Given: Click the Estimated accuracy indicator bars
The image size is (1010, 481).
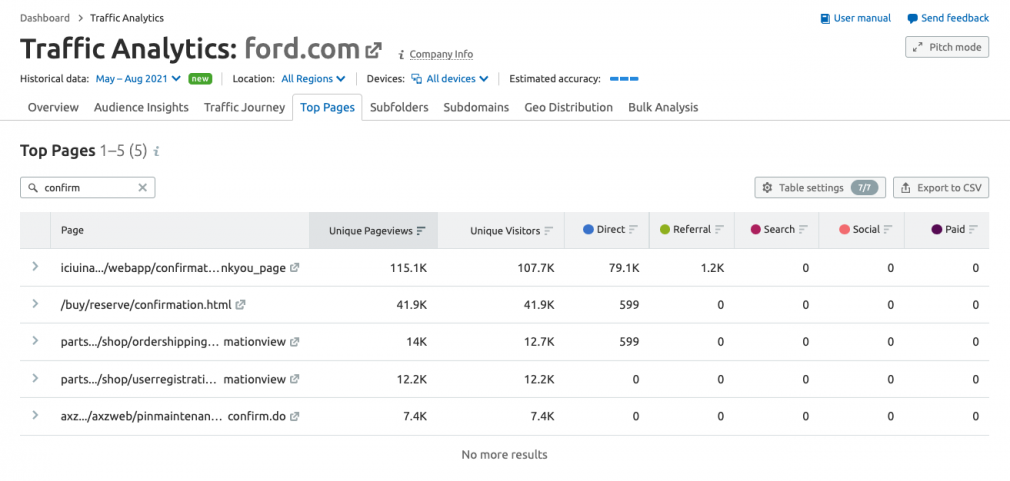Looking at the screenshot, I should pyautogui.click(x=624, y=79).
